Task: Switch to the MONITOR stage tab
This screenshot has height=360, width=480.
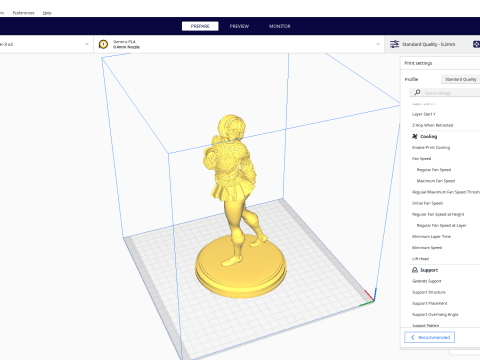Action: [x=280, y=26]
